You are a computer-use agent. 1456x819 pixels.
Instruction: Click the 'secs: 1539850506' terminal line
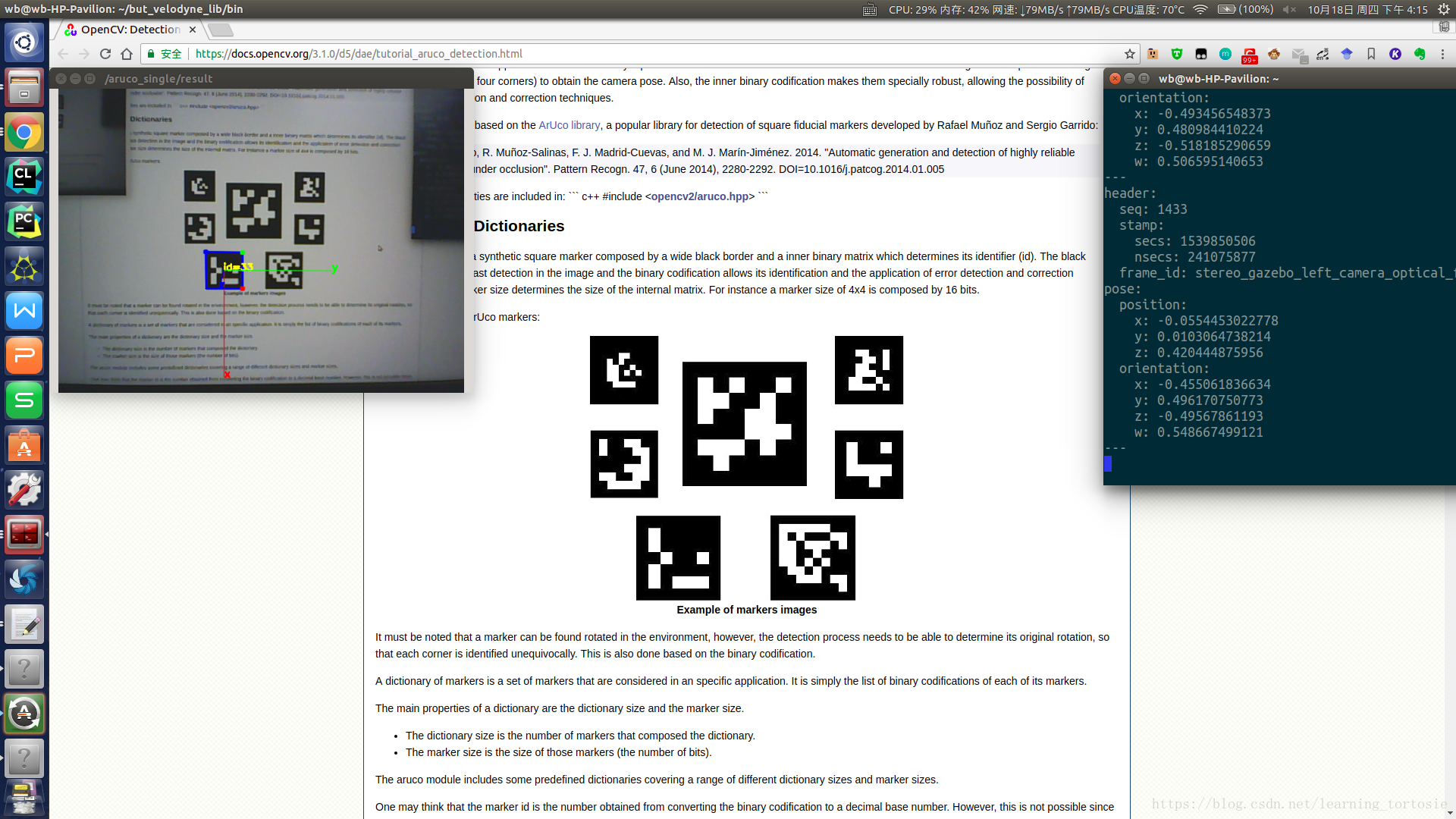(x=1194, y=241)
